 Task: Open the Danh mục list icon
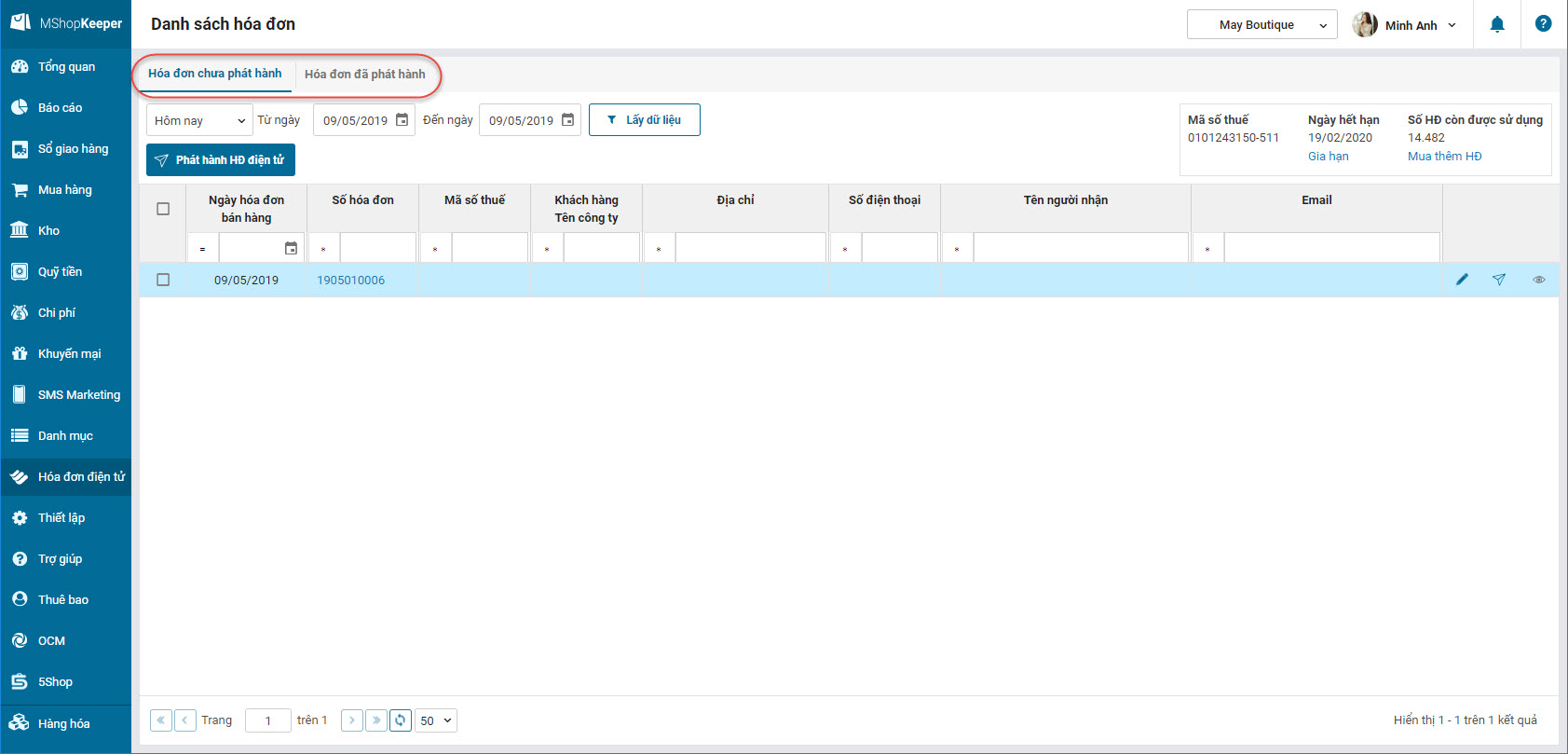[20, 436]
